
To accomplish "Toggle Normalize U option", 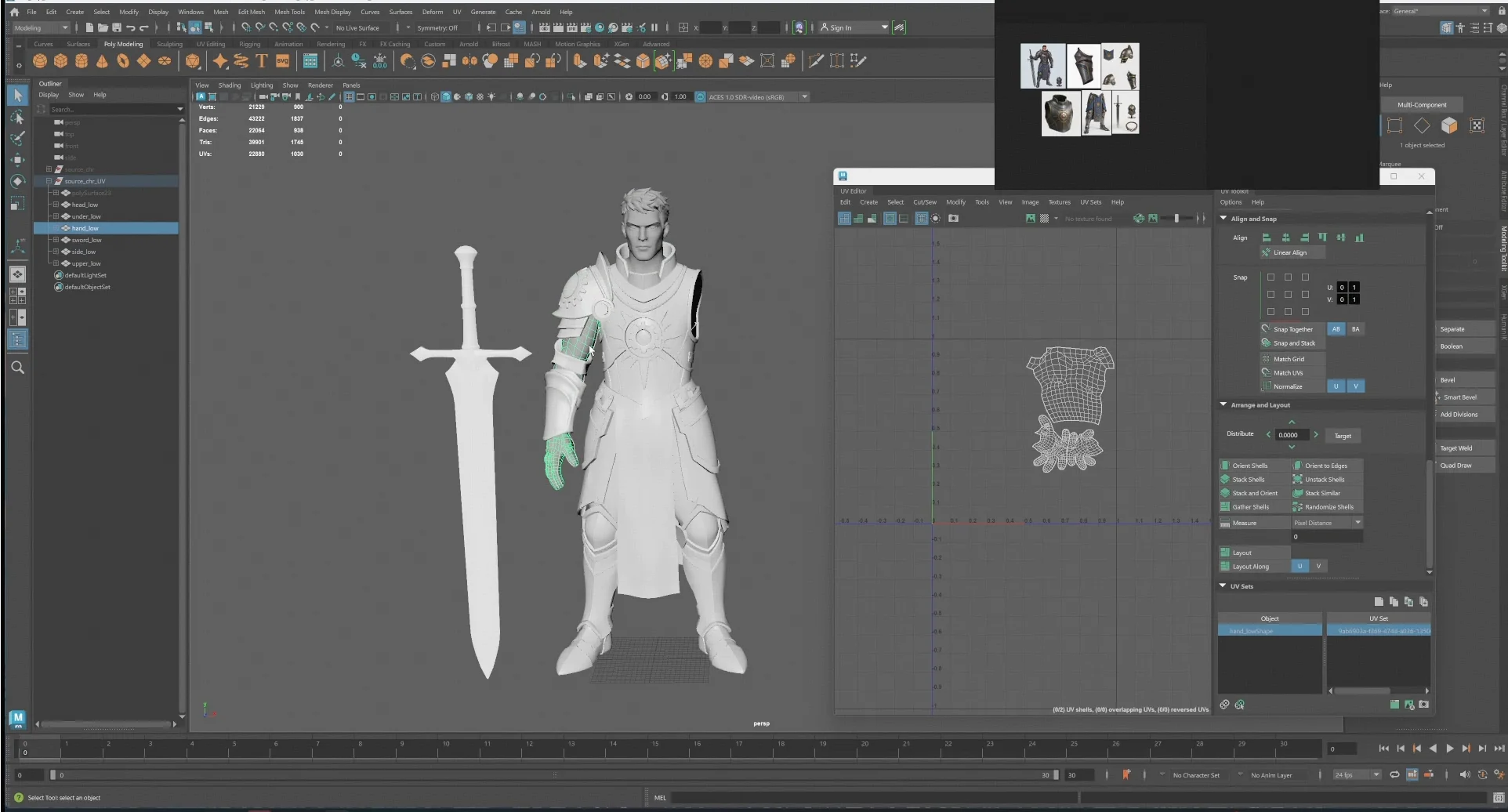I will pyautogui.click(x=1336, y=386).
